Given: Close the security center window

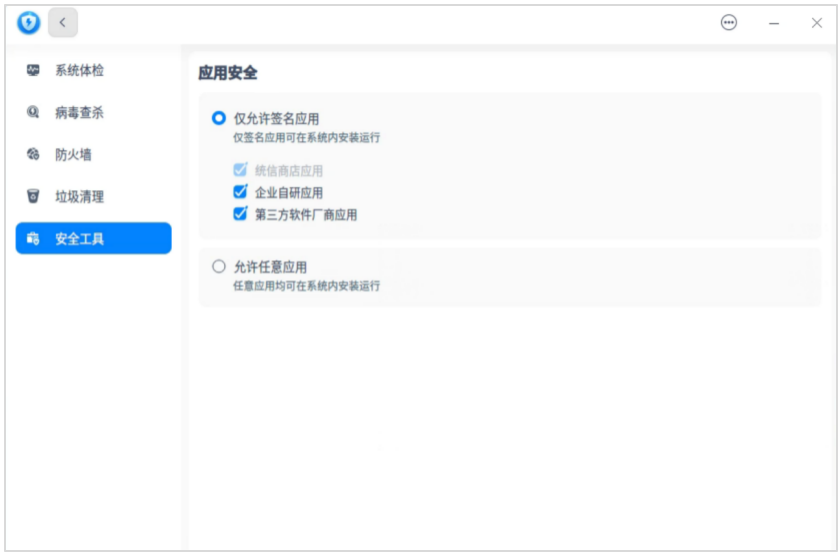Looking at the screenshot, I should click(816, 23).
